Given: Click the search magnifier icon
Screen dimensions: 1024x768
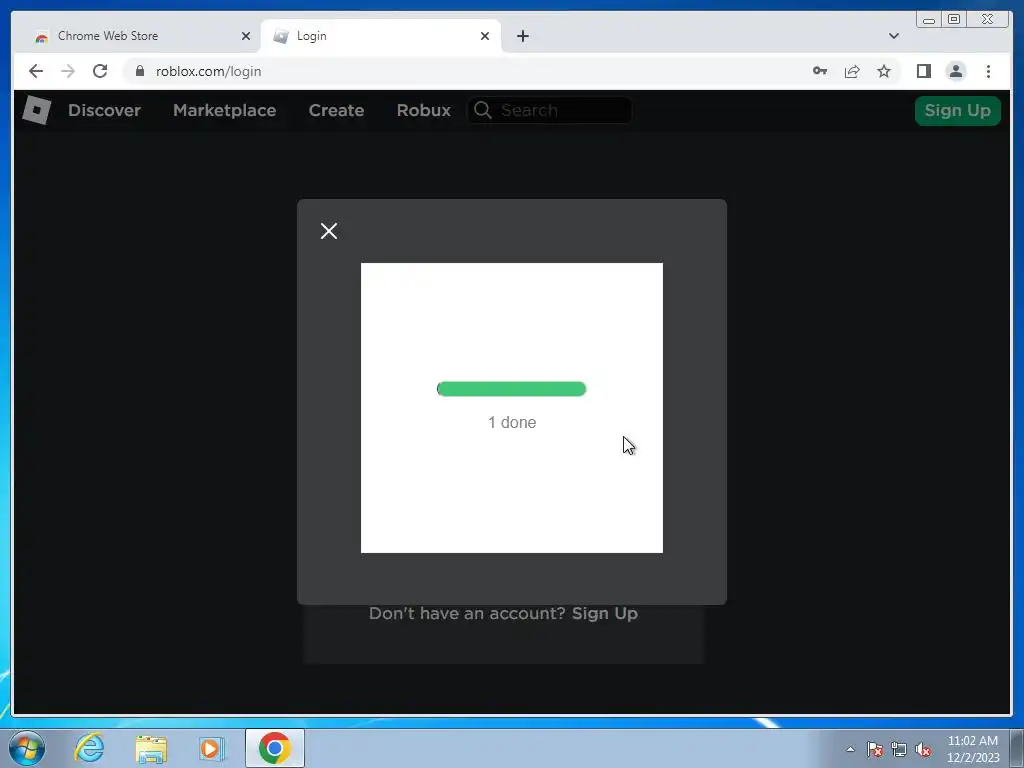Looking at the screenshot, I should pyautogui.click(x=483, y=110).
